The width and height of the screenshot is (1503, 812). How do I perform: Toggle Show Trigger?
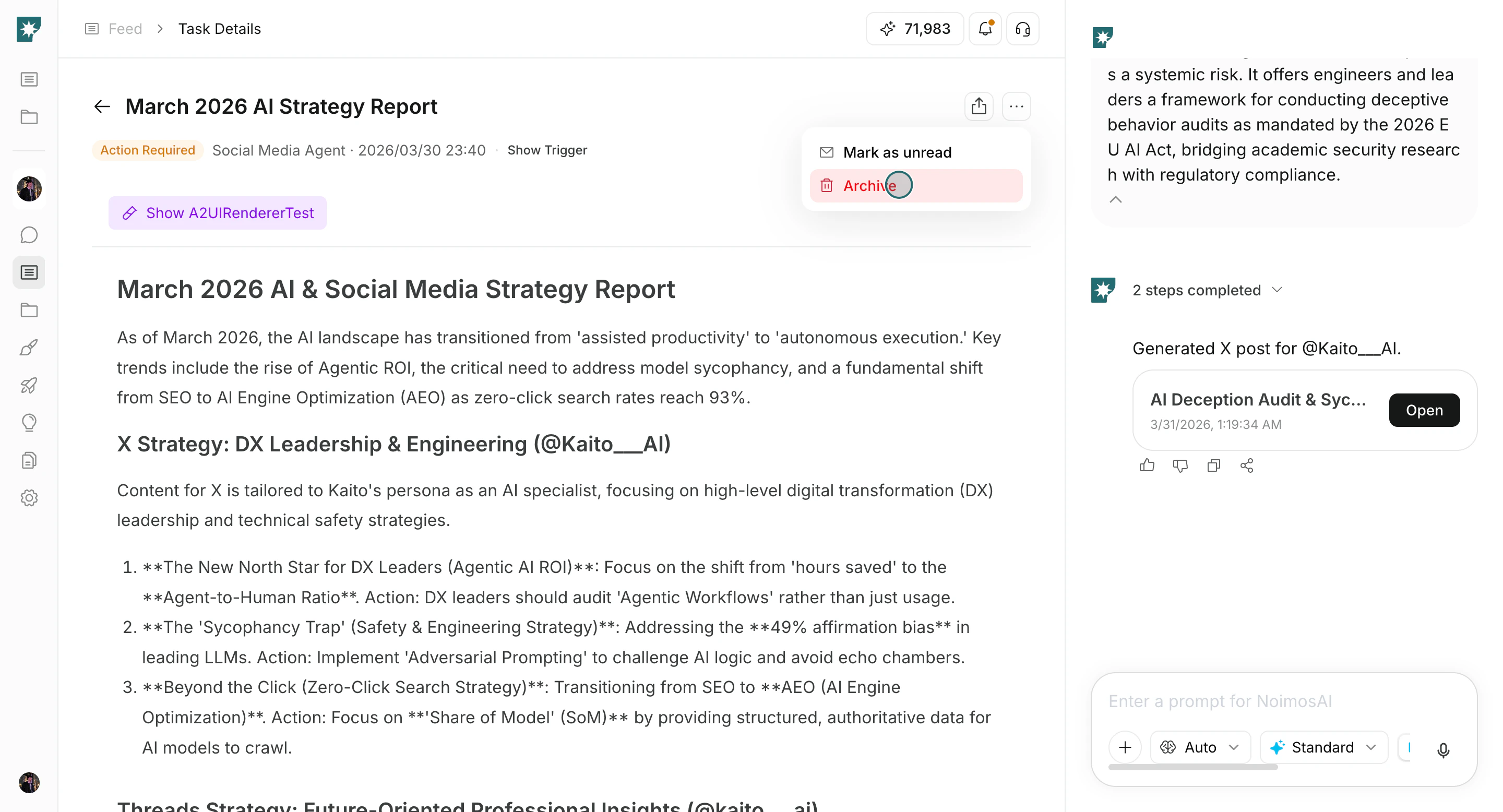[x=547, y=150]
